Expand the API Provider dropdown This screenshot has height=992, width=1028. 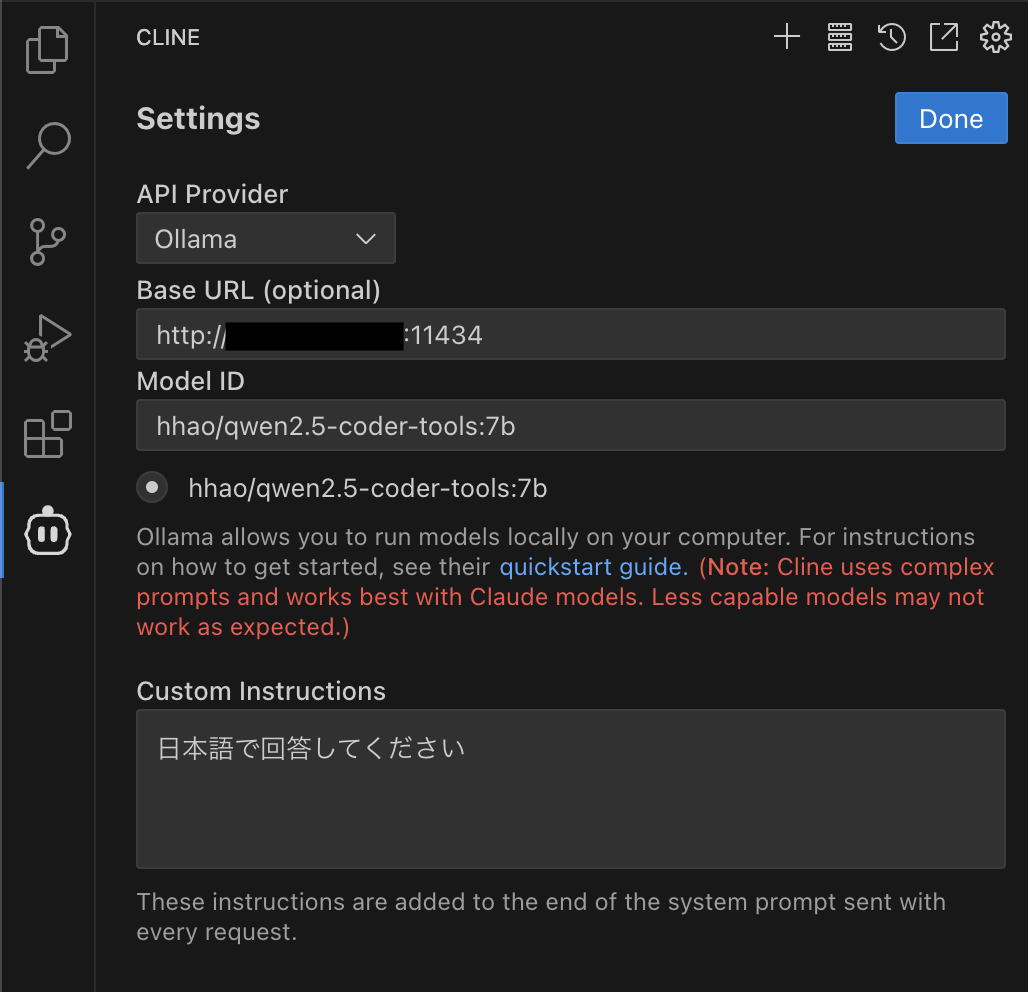265,239
